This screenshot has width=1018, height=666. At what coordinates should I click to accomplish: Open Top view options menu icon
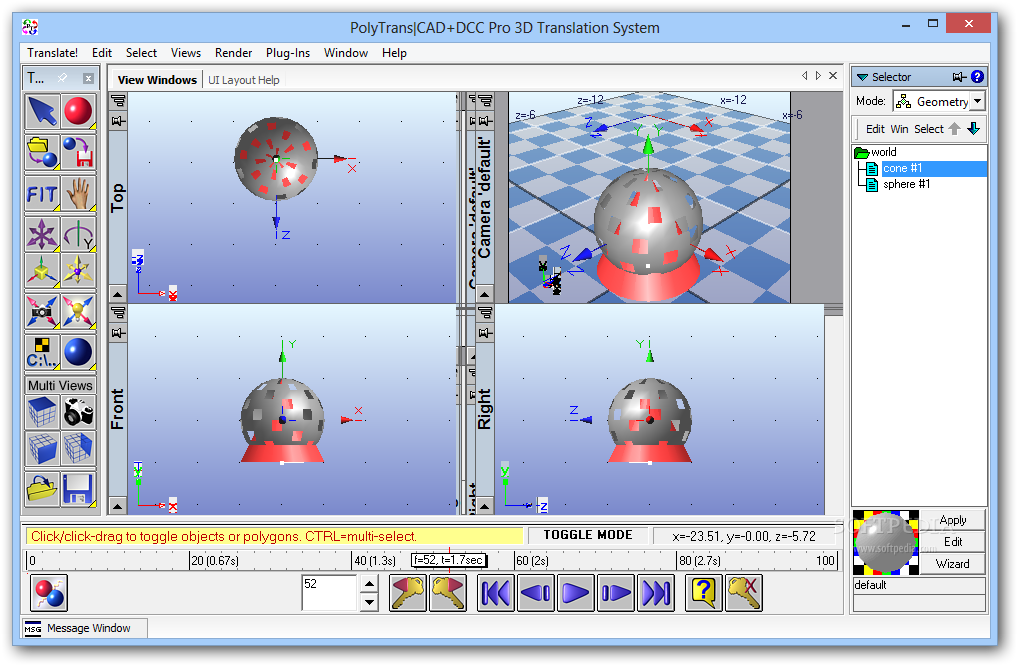click(118, 101)
